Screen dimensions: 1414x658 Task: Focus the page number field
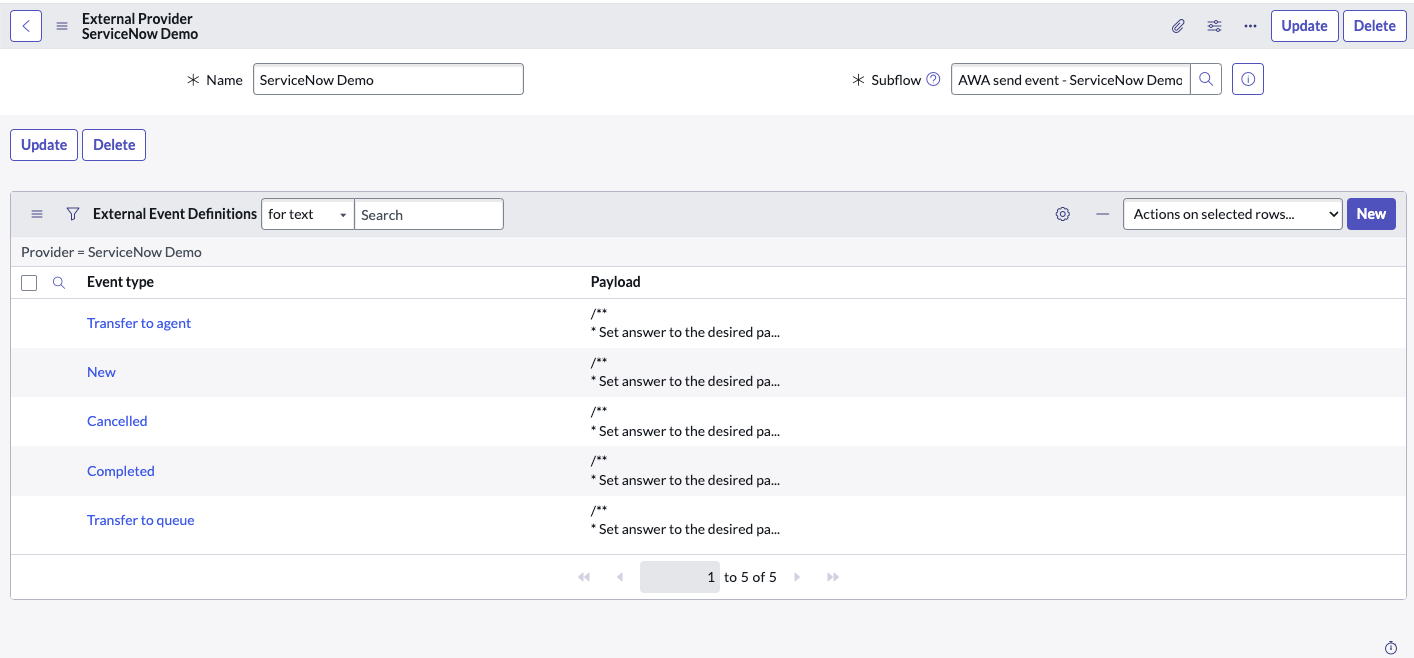(x=680, y=577)
